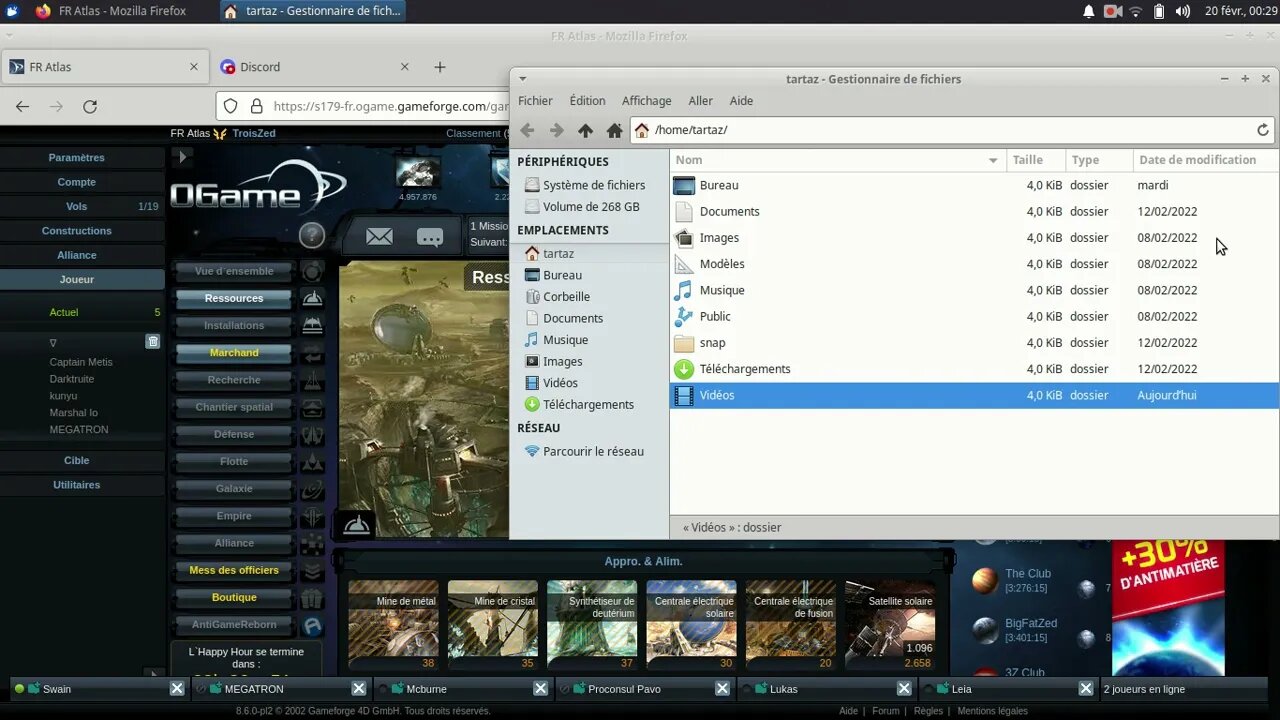Screen dimensions: 1280x720
Task: Click icon beside Chantier spatial menu button
Action: 313,407
